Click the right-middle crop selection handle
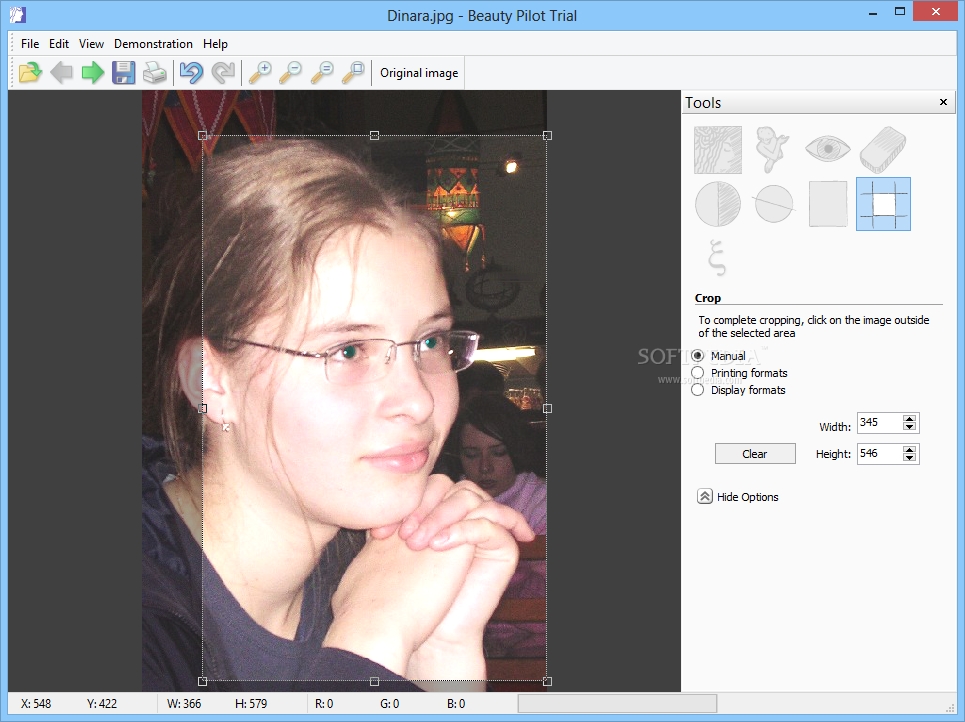The image size is (965, 722). pos(547,408)
